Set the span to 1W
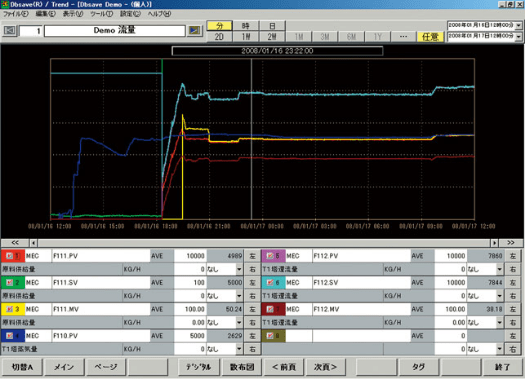 (x=246, y=36)
